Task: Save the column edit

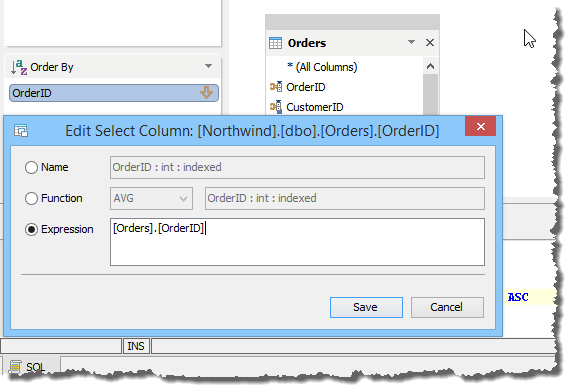Action: tap(366, 307)
